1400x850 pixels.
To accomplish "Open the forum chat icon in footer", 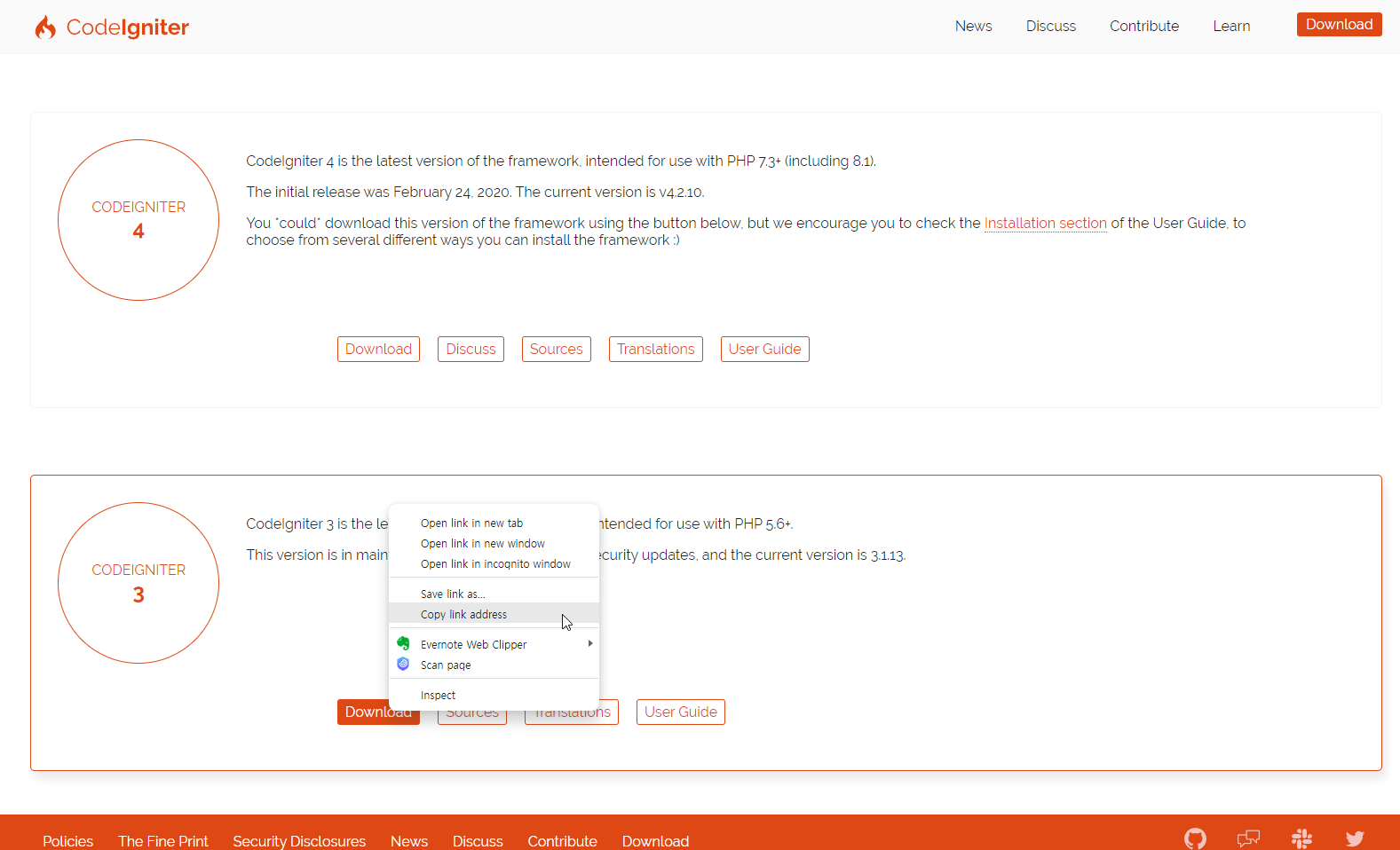I will (x=1248, y=838).
